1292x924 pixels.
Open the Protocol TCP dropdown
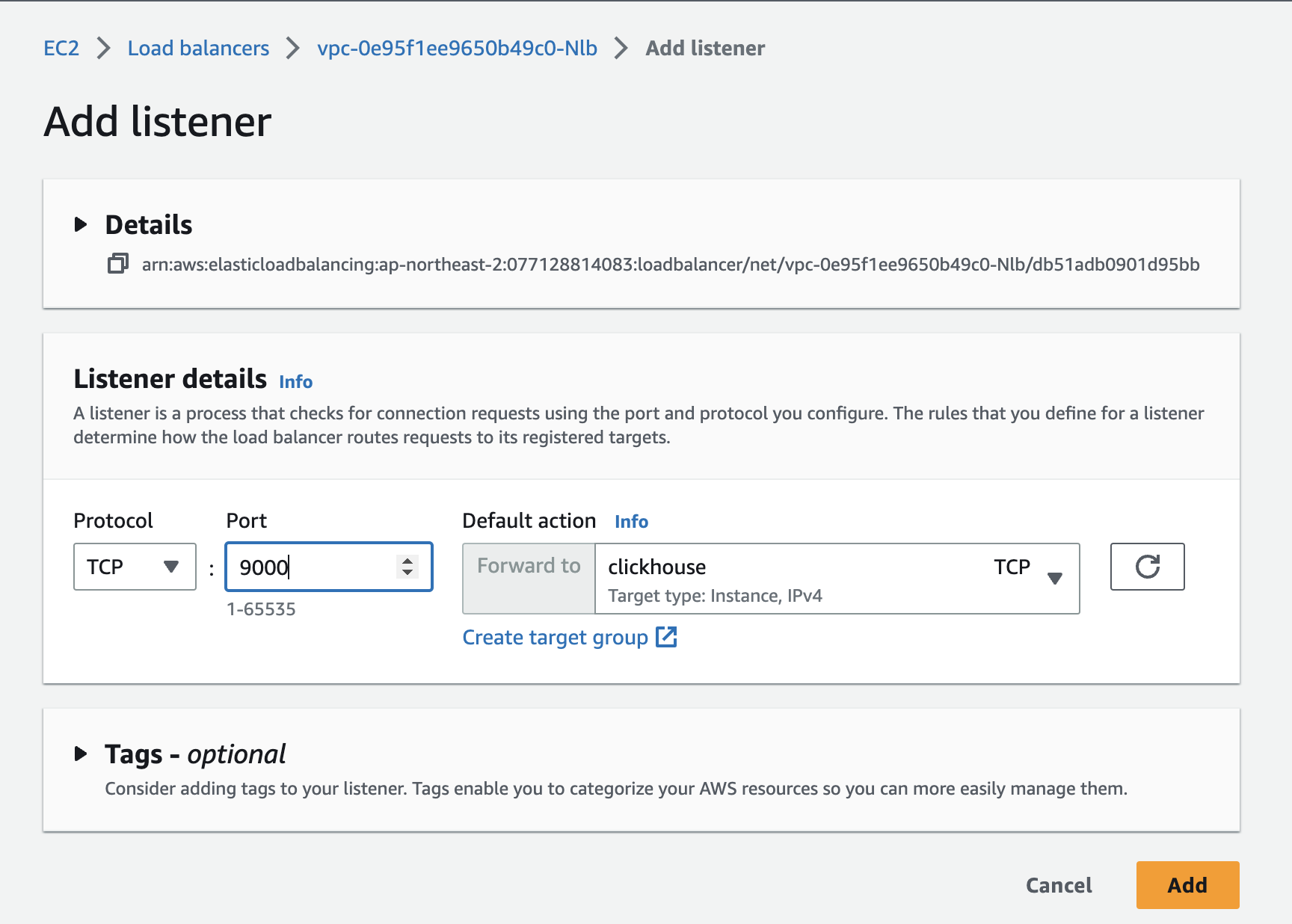(135, 567)
